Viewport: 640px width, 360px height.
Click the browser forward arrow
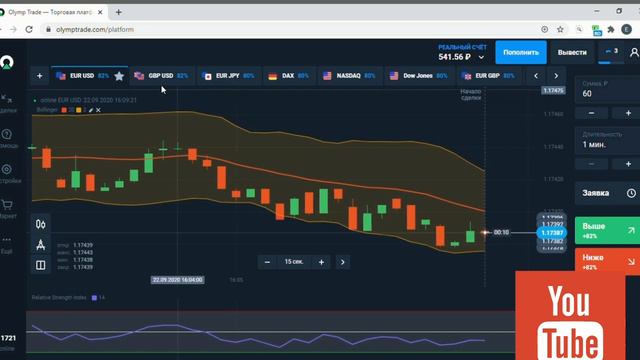pos(13,29)
